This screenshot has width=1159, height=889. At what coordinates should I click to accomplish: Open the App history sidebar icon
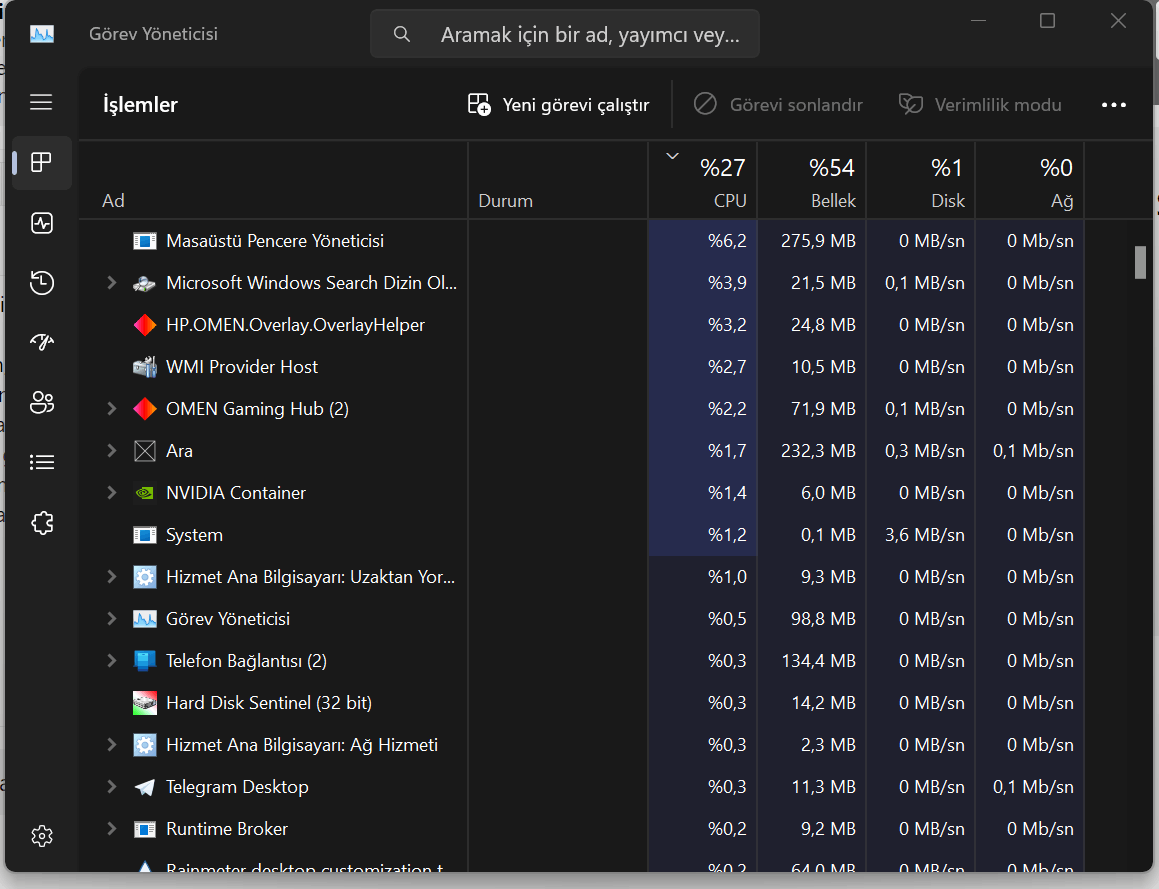click(x=41, y=282)
